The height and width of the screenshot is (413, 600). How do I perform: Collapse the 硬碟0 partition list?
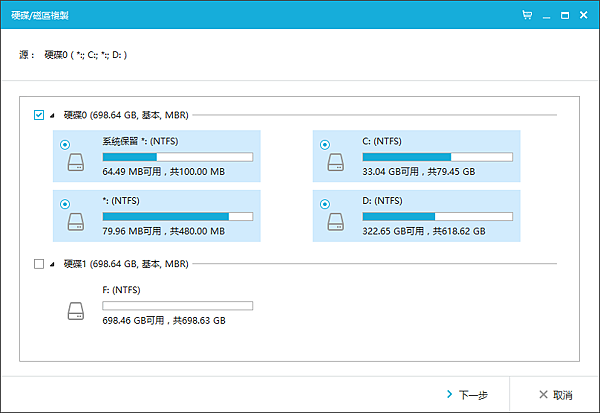coord(53,116)
